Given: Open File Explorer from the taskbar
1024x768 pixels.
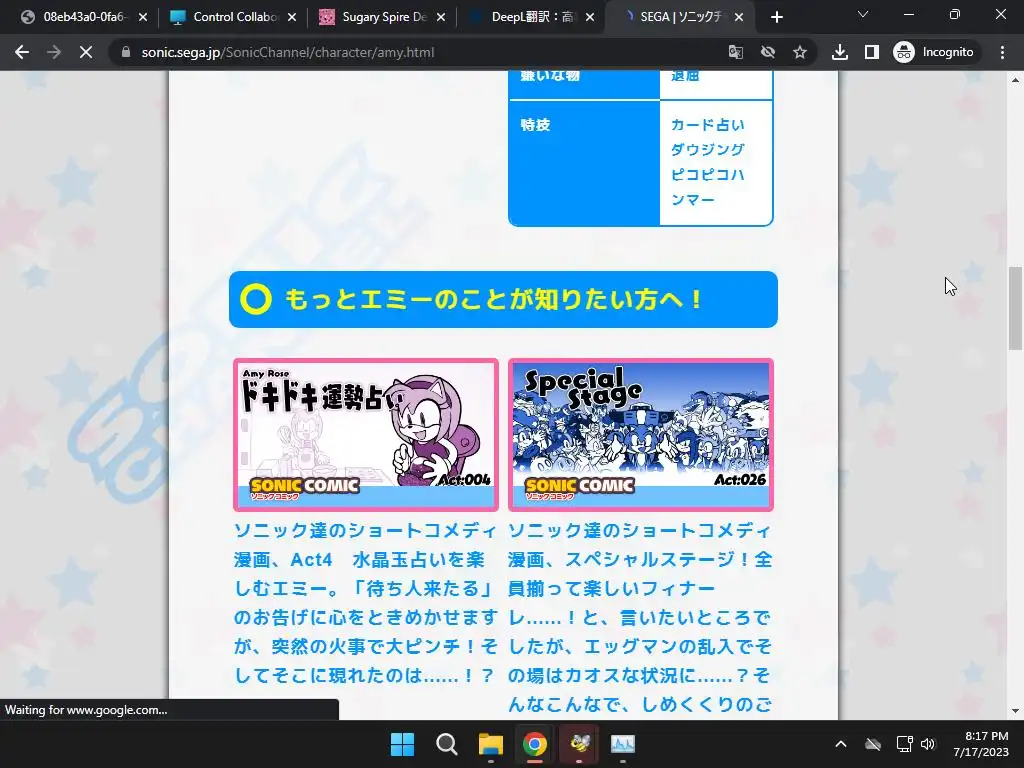Looking at the screenshot, I should click(490, 744).
